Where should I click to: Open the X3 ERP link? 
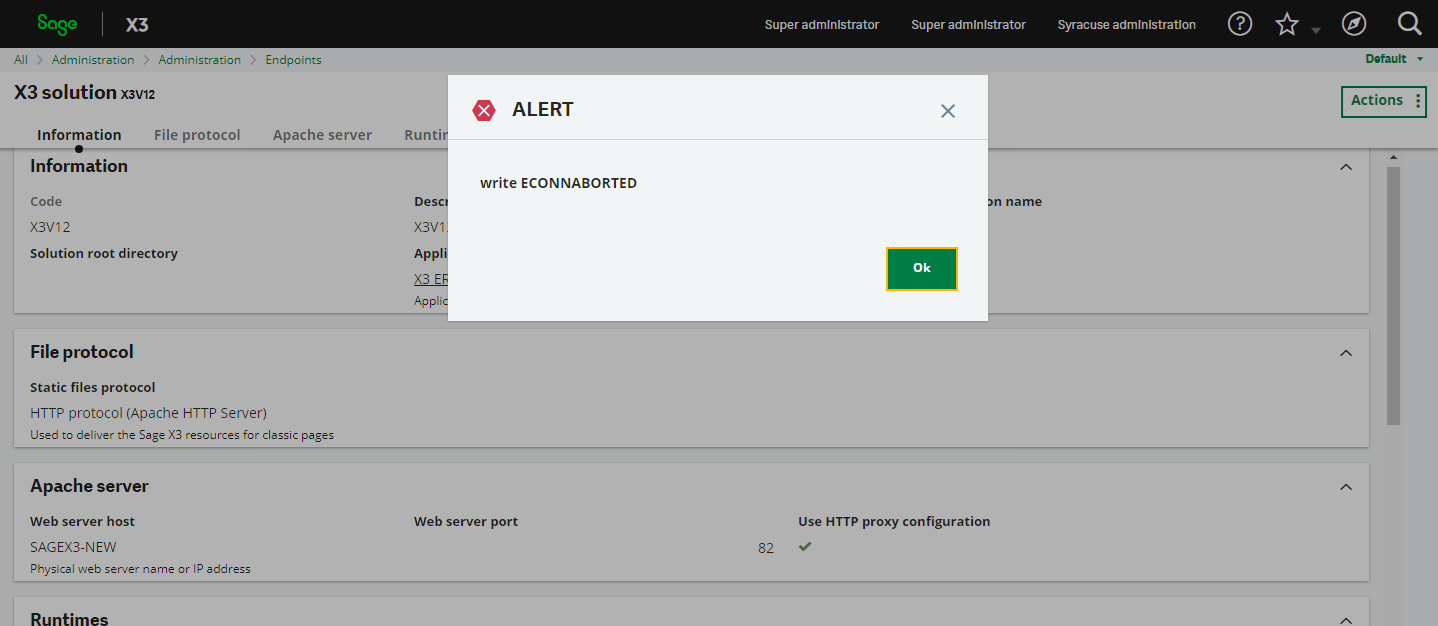430,278
